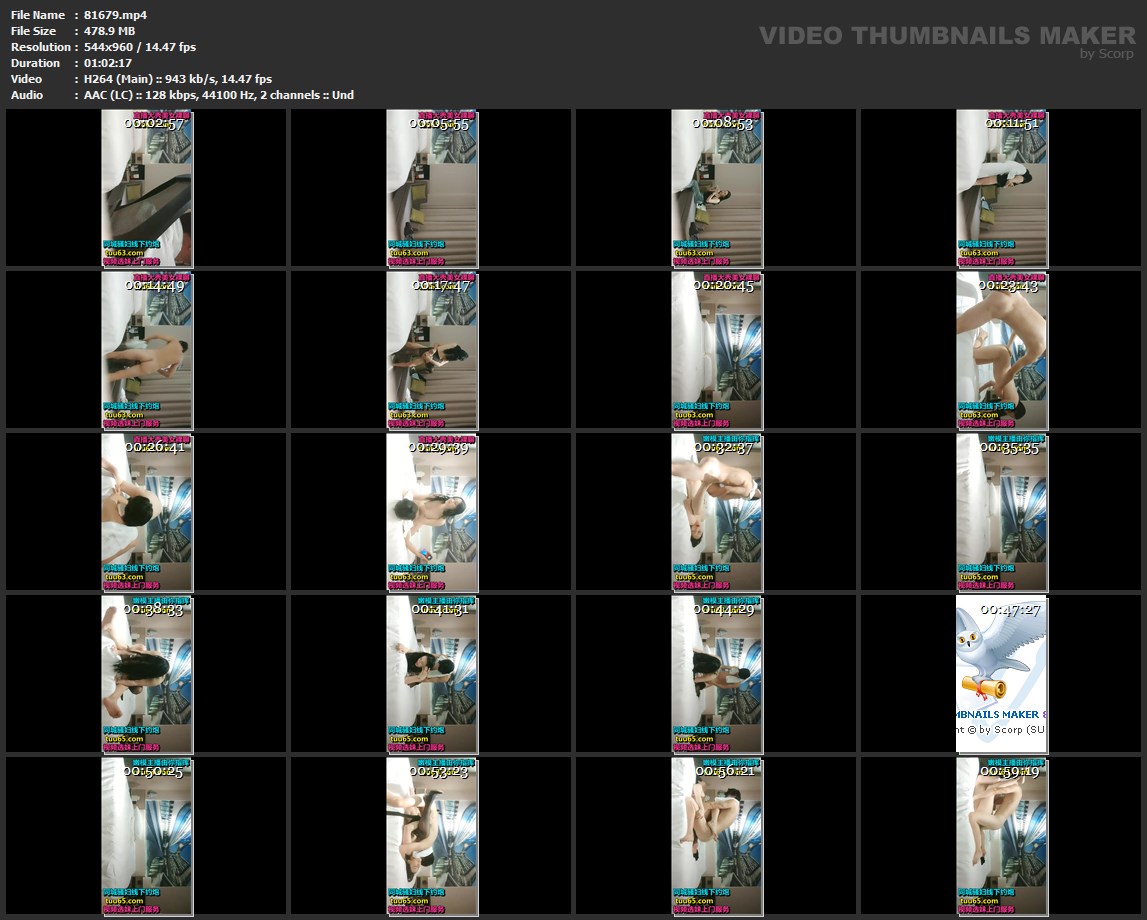Click the frame at 00:44:29
This screenshot has width=1147, height=920.
[716, 674]
